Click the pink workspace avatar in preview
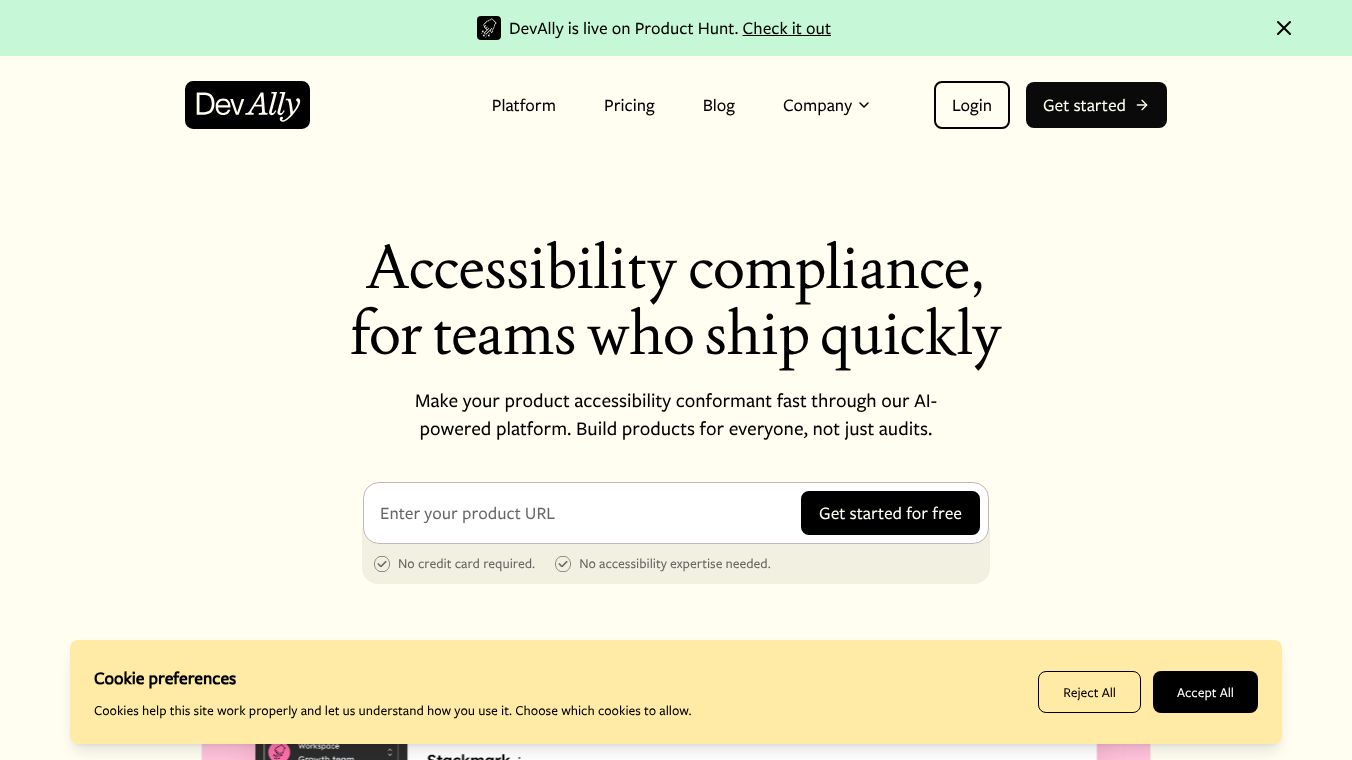 [279, 751]
